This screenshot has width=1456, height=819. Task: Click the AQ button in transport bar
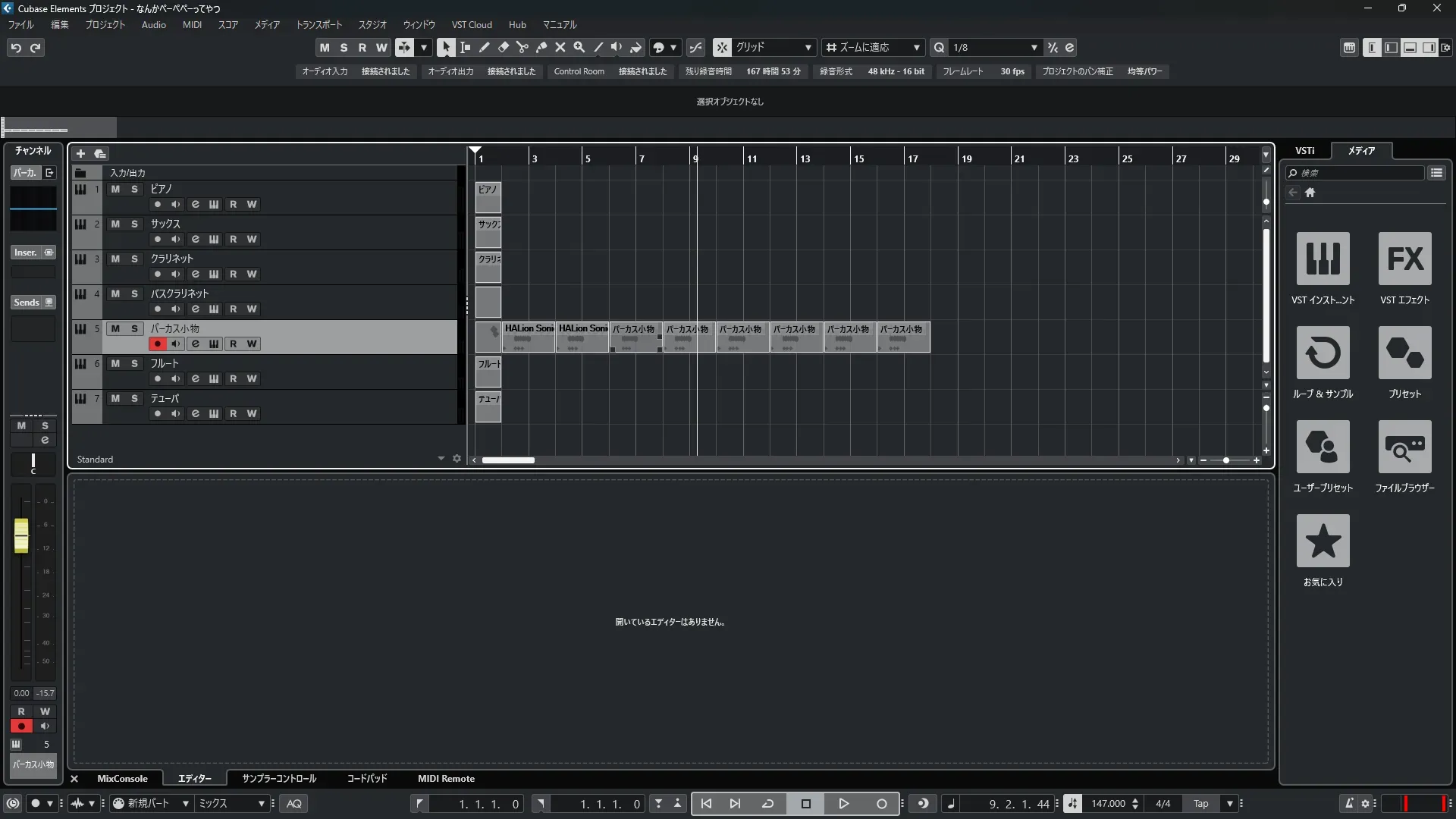click(x=294, y=803)
